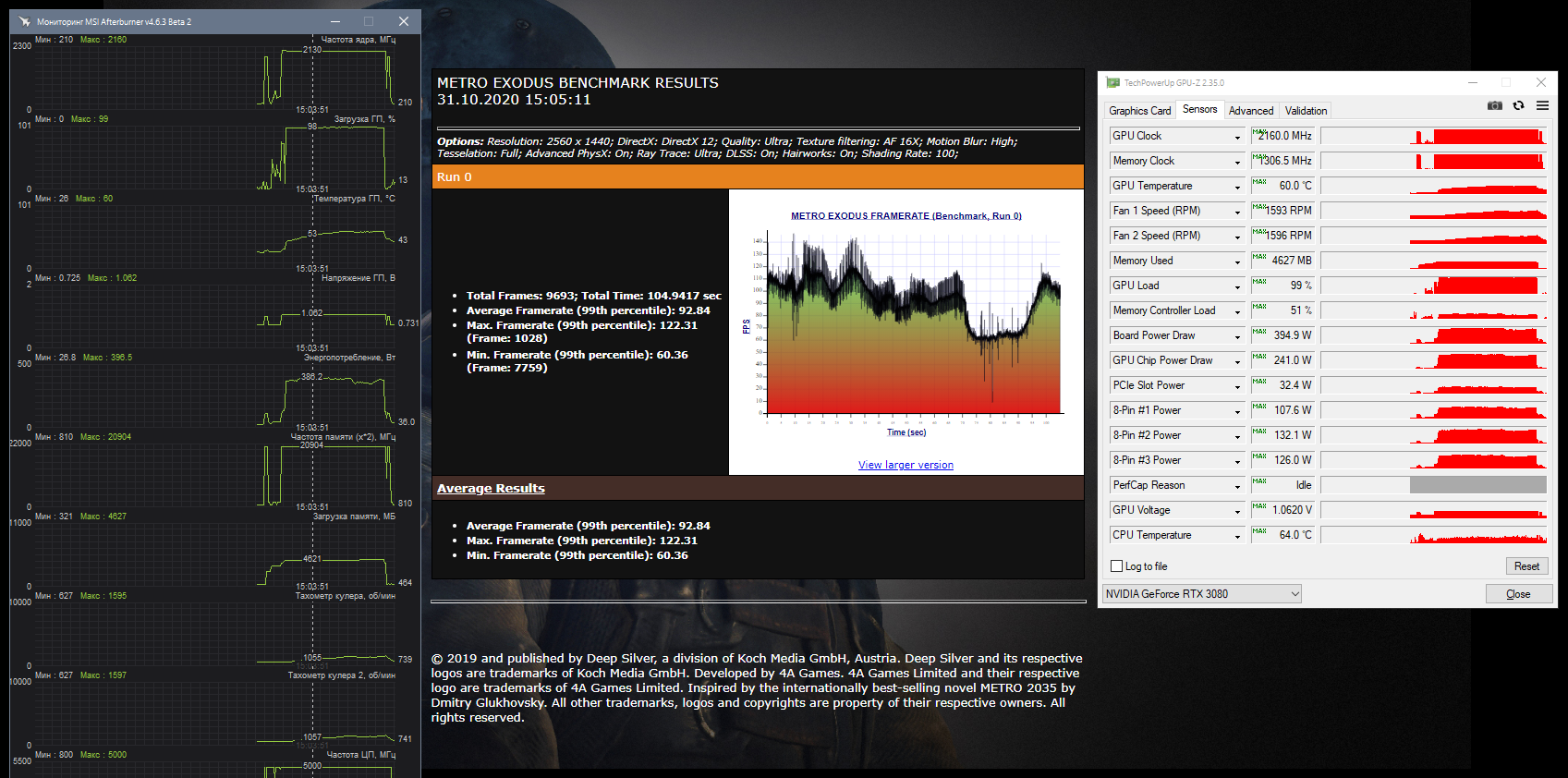Click the Close button in GPU-Z
The image size is (1568, 778).
point(1518,594)
